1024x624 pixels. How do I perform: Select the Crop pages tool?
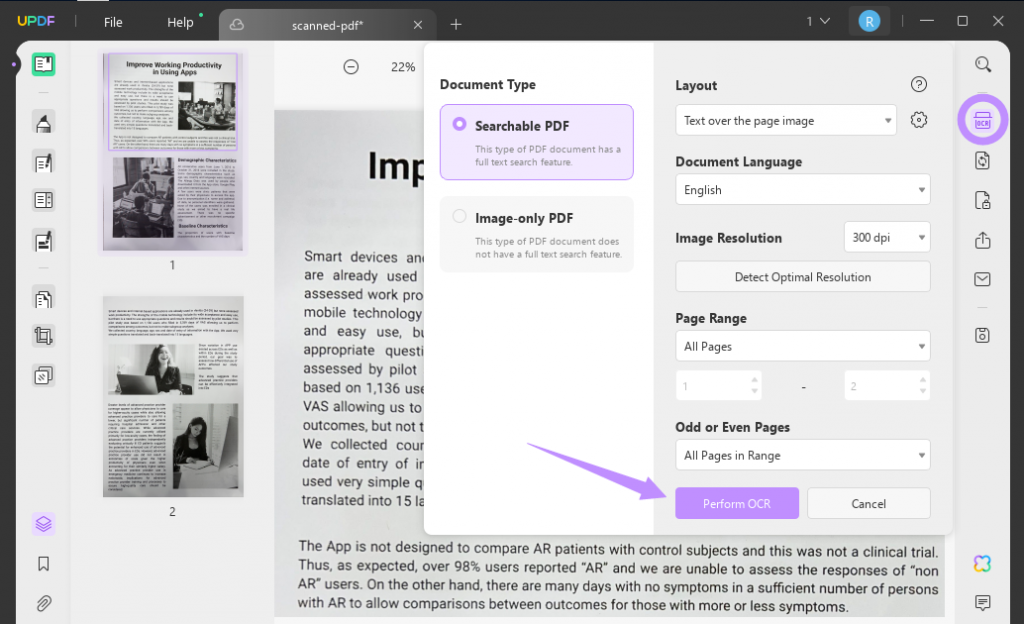[43, 336]
